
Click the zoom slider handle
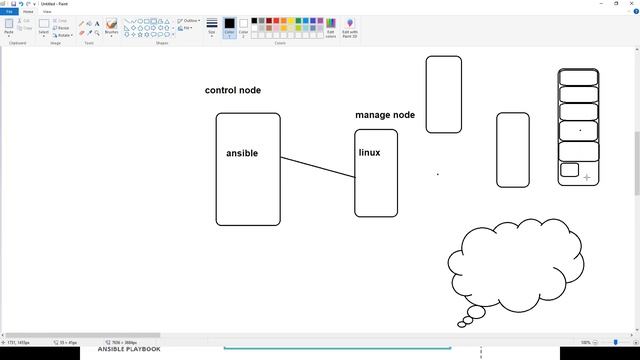pos(616,342)
